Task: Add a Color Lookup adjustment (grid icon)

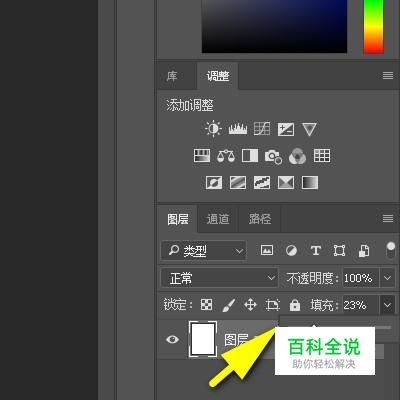Action: (x=322, y=156)
